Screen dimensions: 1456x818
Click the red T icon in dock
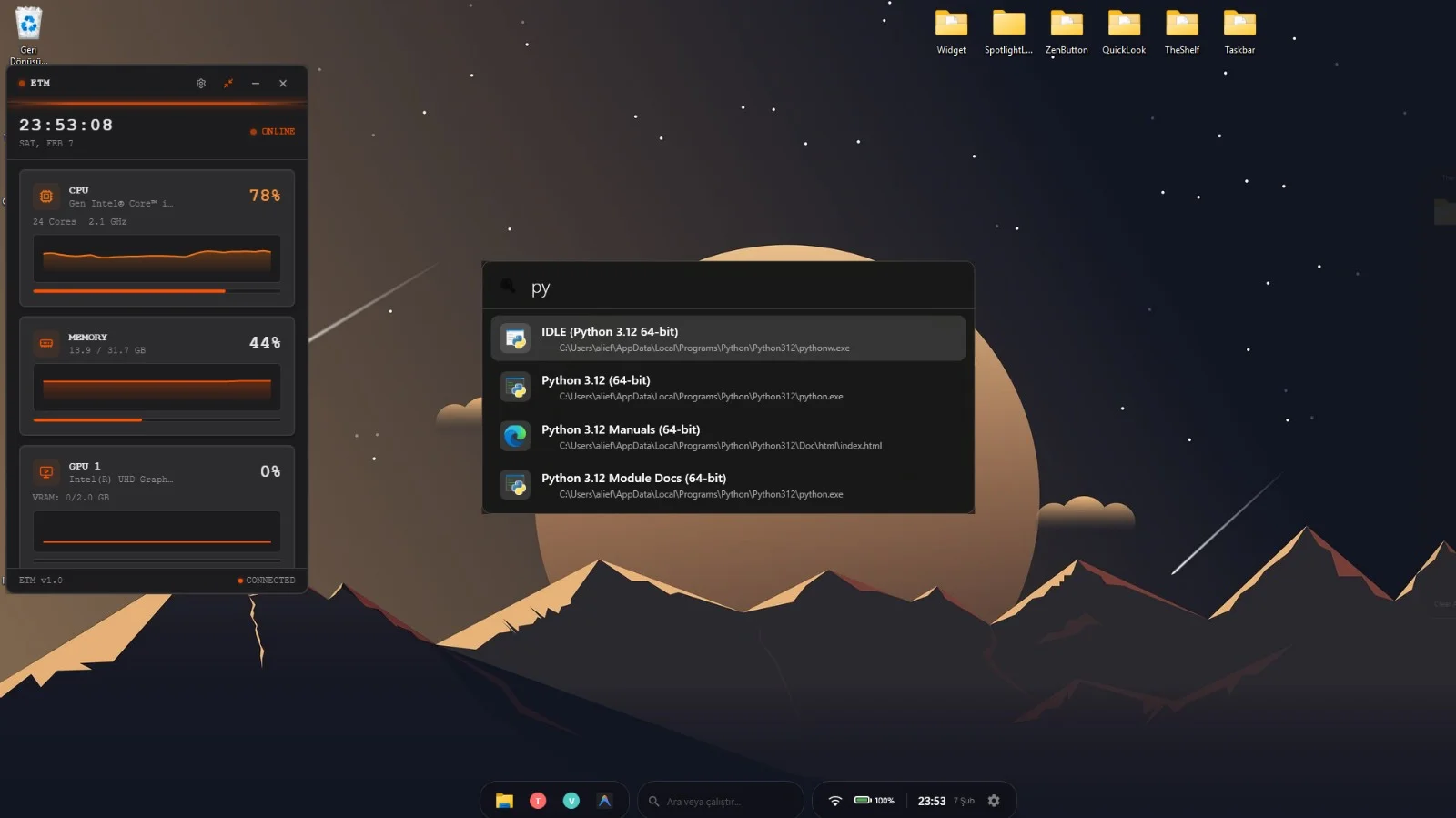coord(538,801)
